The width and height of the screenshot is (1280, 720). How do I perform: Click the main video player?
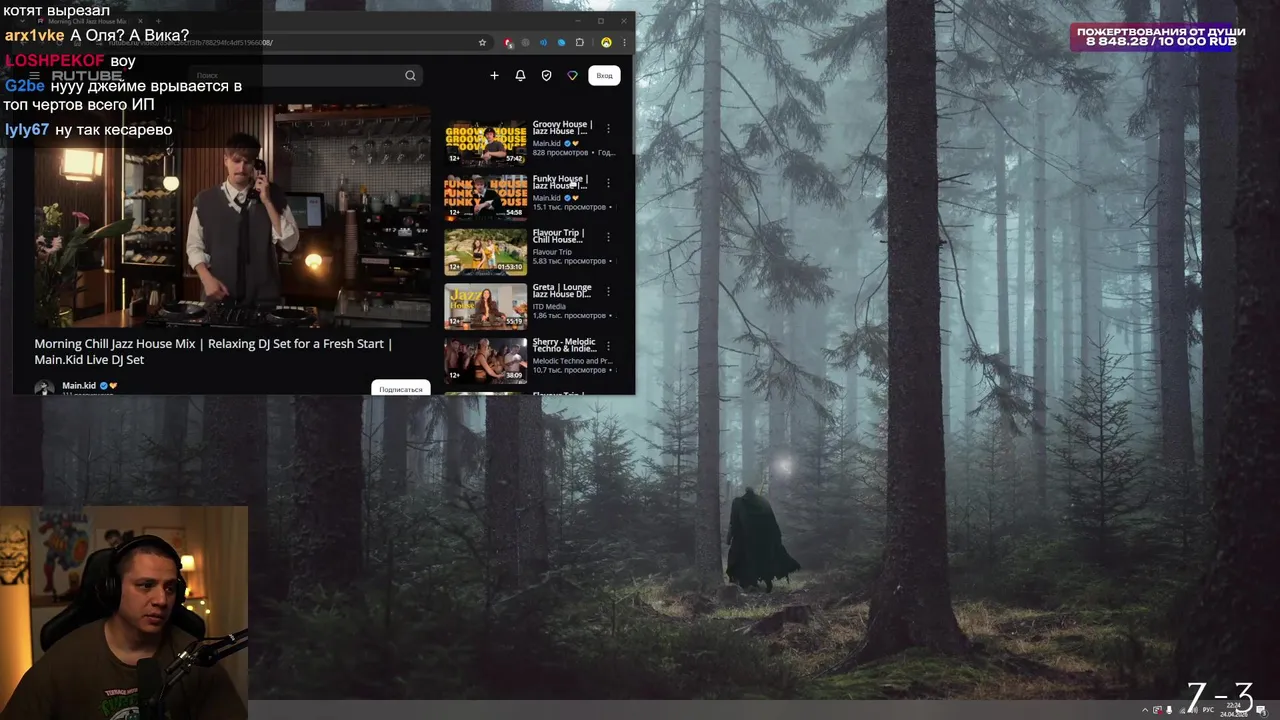233,215
